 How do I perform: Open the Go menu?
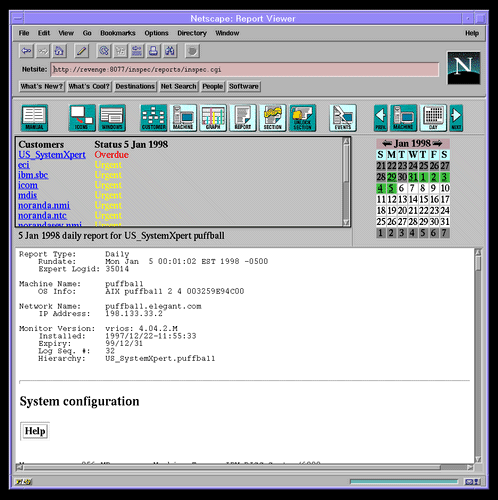[87, 33]
